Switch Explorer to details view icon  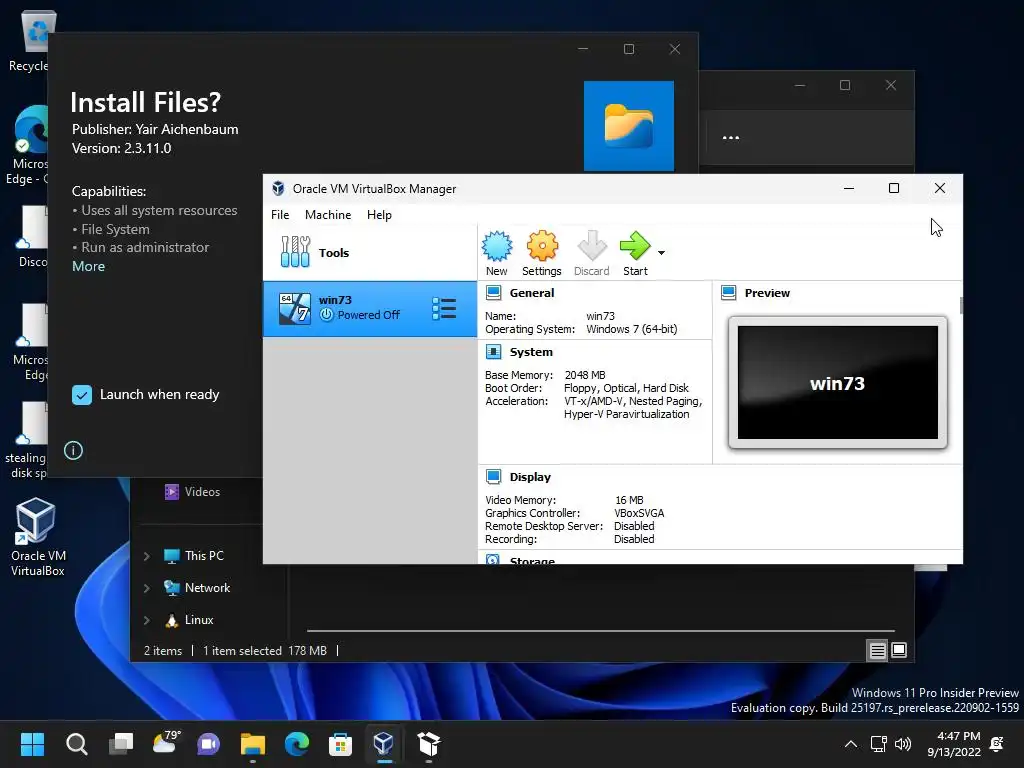pos(877,650)
